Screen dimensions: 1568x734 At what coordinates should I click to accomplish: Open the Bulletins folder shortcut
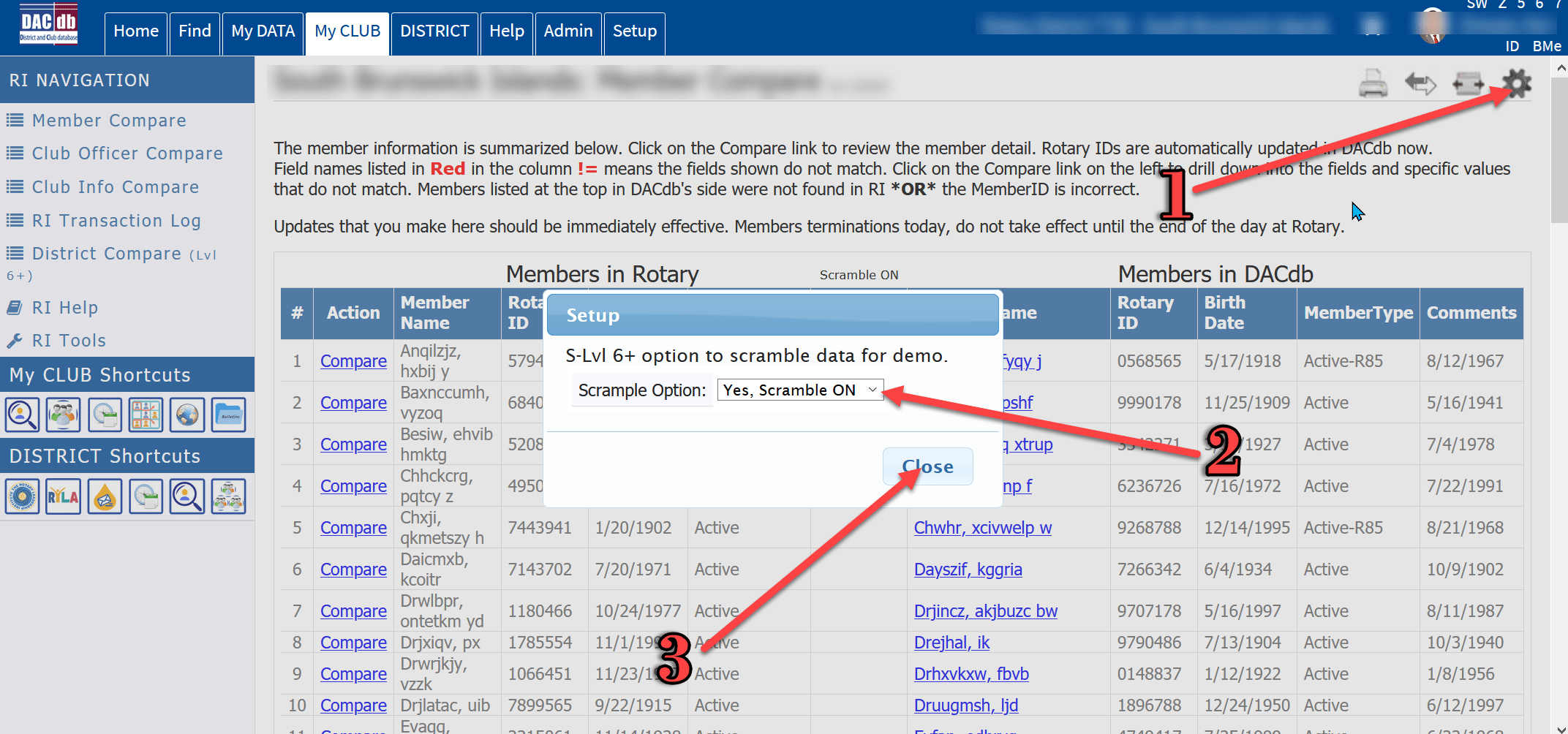pyautogui.click(x=229, y=415)
